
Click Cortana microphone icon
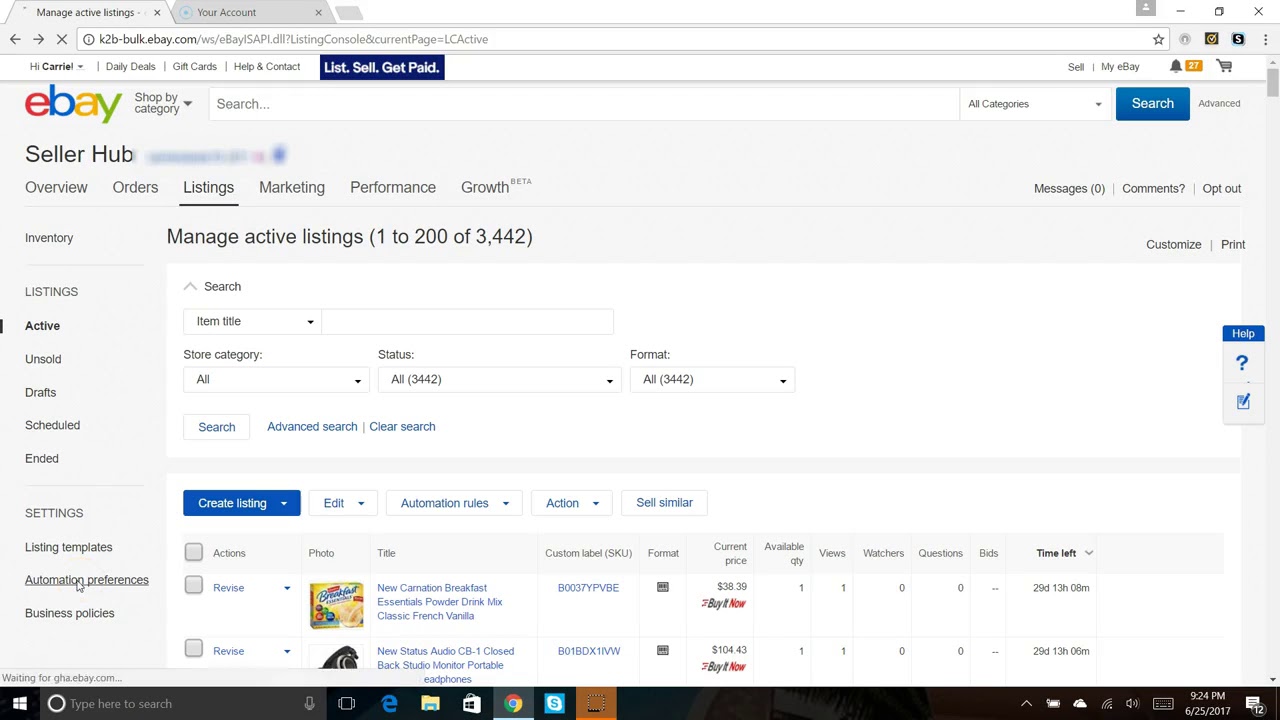tap(309, 703)
